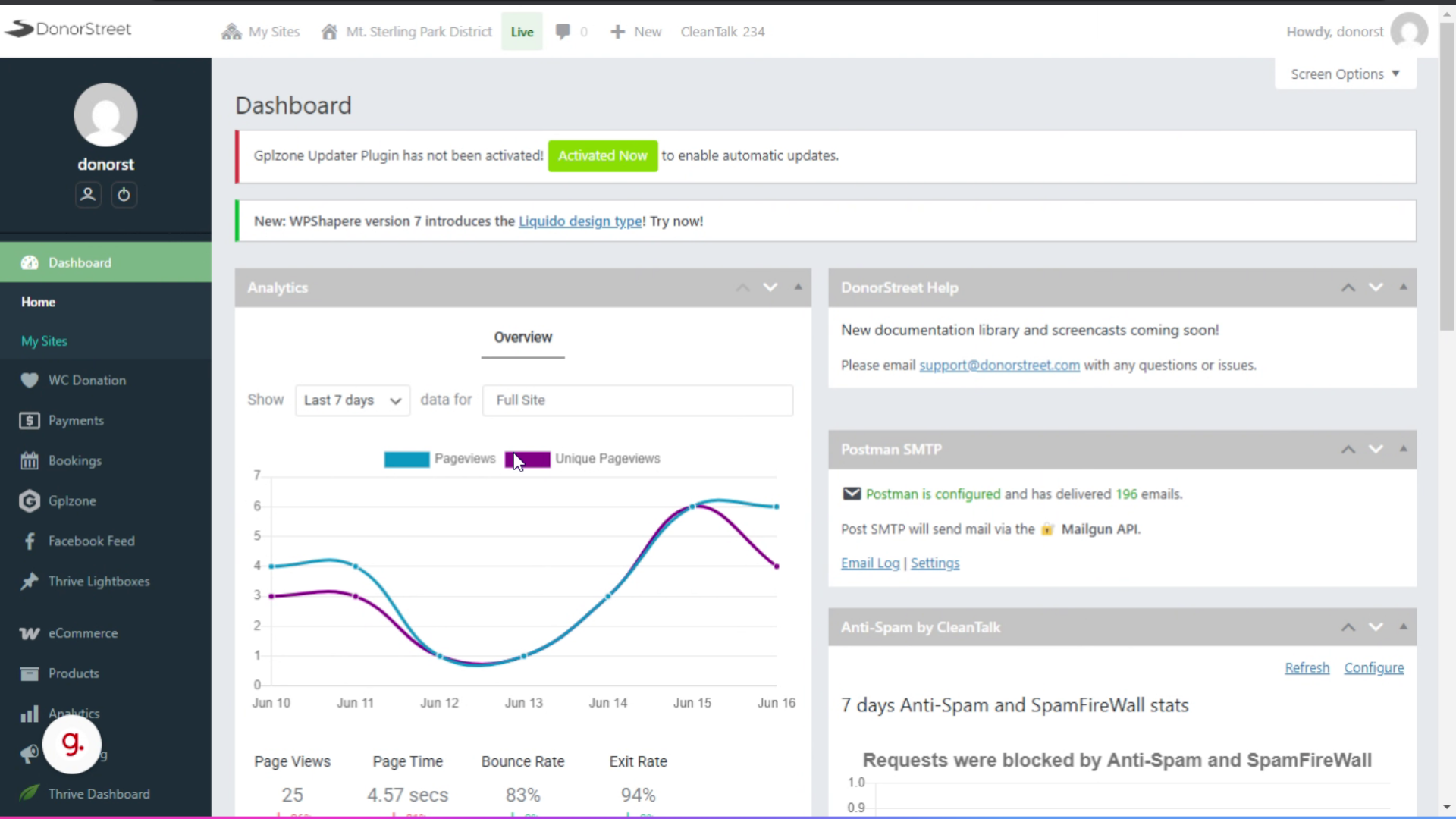Click the Facebook Feed icon
The image size is (1456, 819).
(x=29, y=541)
